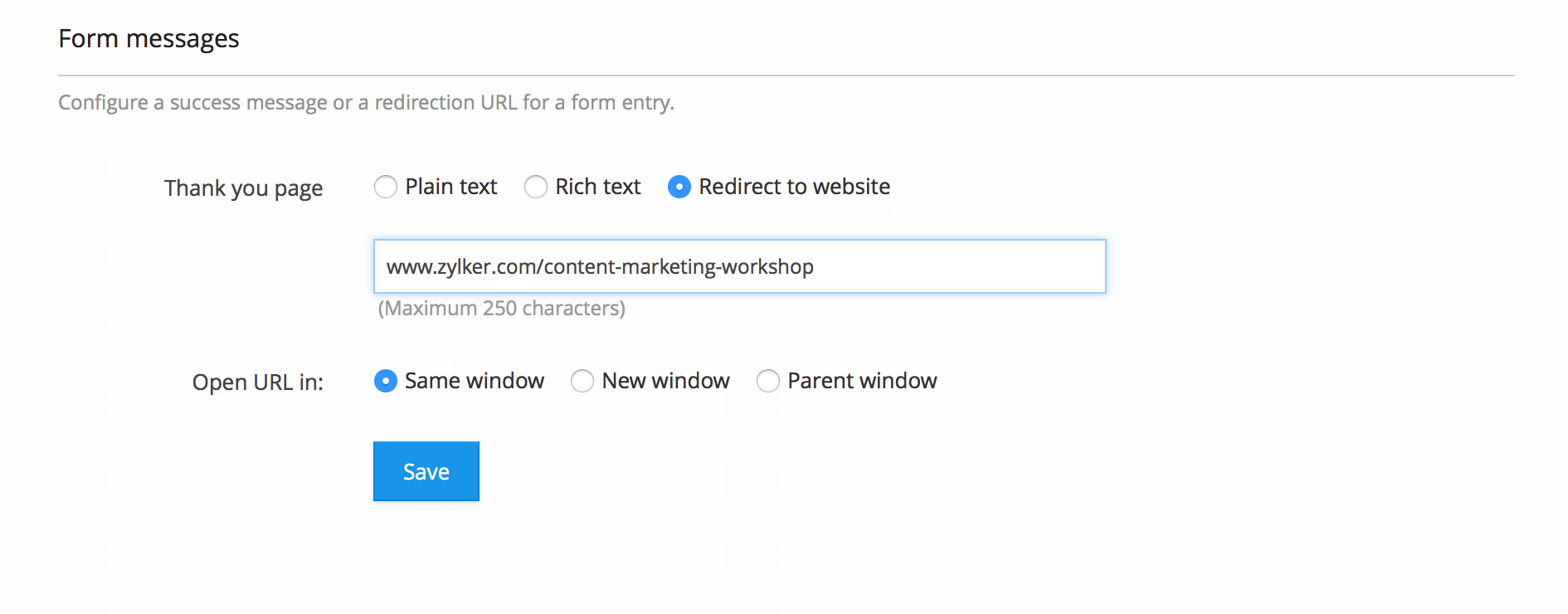This screenshot has height=614, width=1568.
Task: Click the "Open URL in:" field label
Action: 258,383
